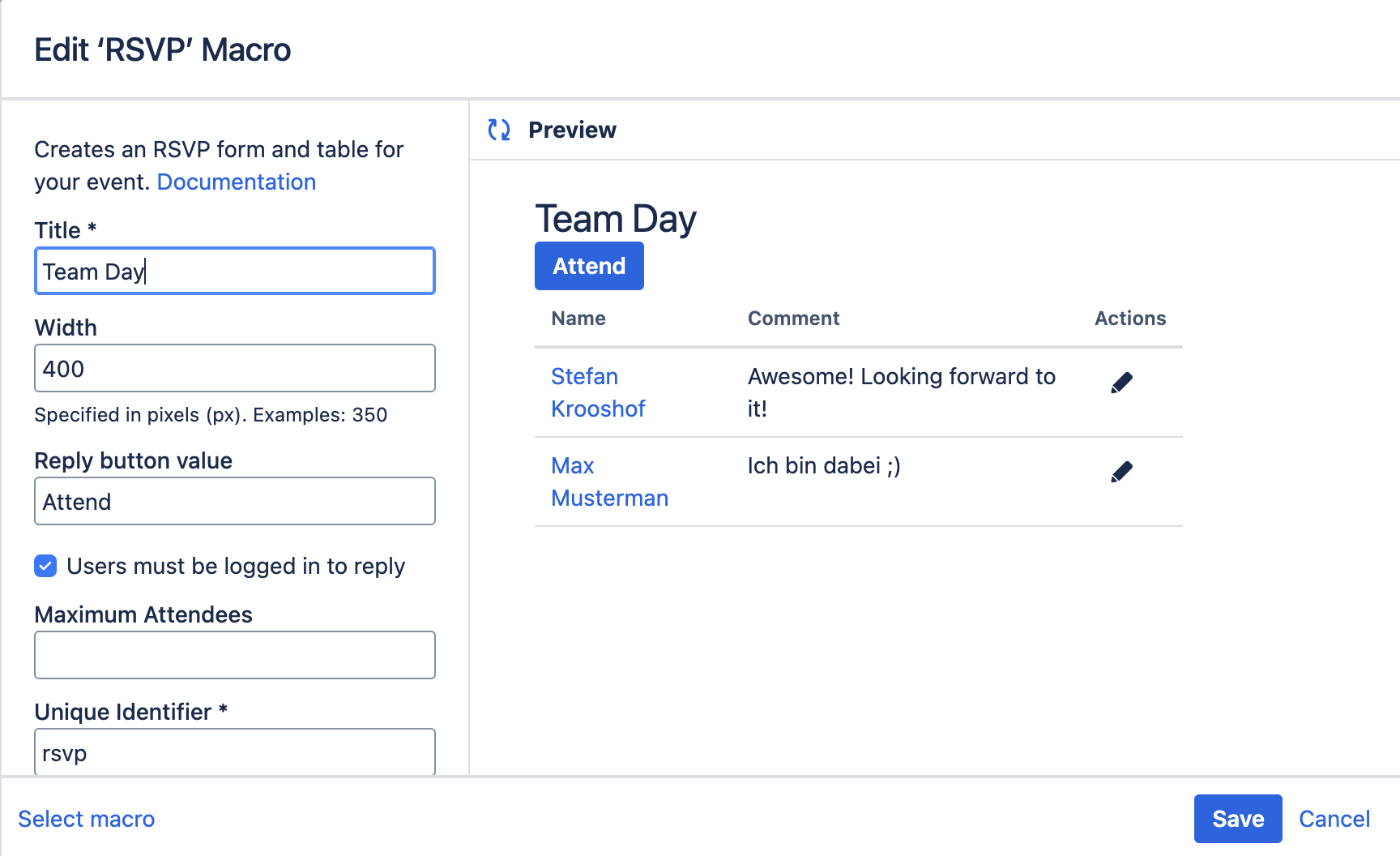Open Stefan Krooshof's profile link
1400x856 pixels.
(597, 392)
